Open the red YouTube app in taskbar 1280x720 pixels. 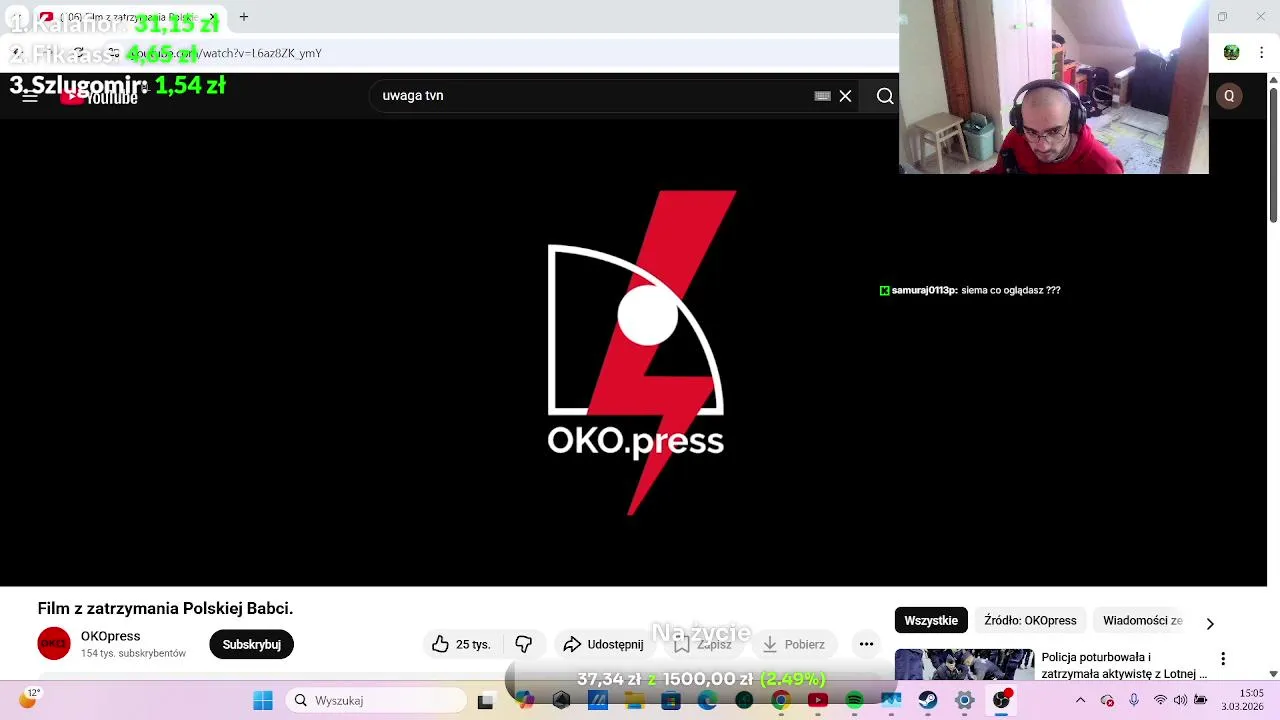coord(817,701)
